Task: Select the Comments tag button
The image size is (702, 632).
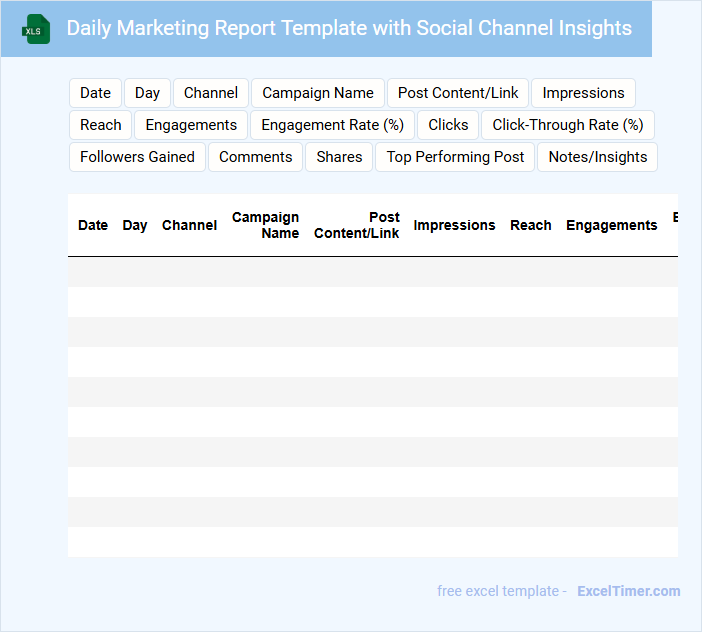Action: [x=255, y=157]
